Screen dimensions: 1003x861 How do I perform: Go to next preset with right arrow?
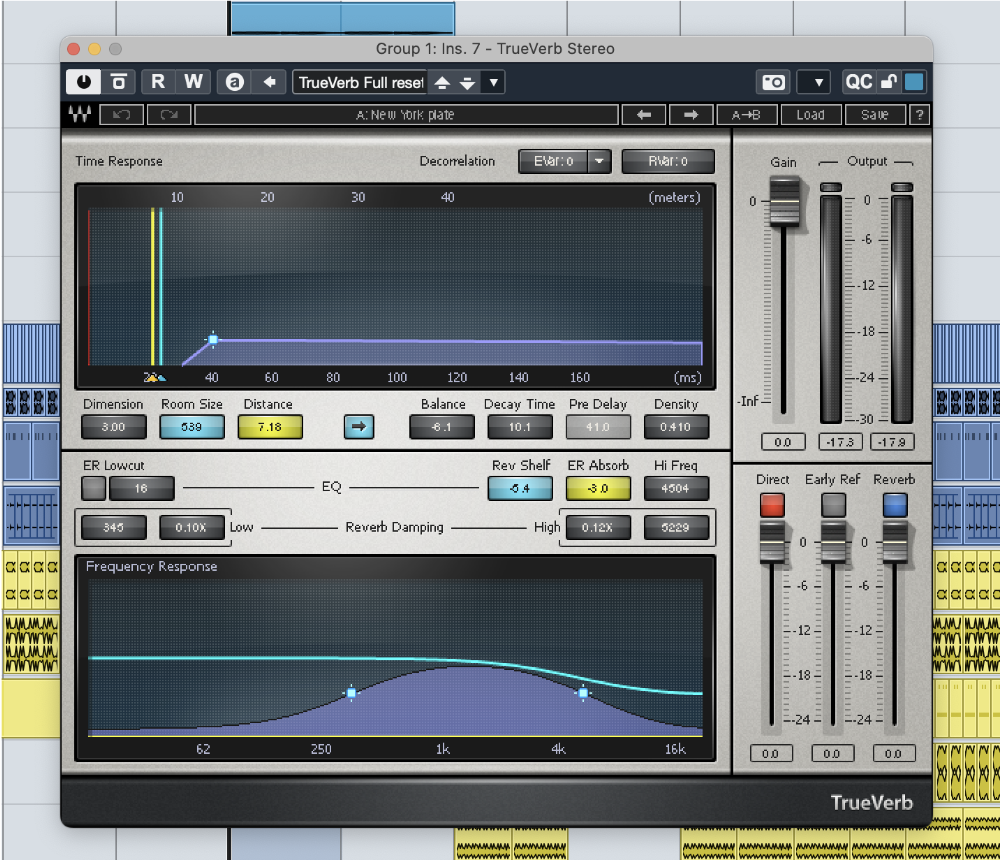tap(691, 115)
